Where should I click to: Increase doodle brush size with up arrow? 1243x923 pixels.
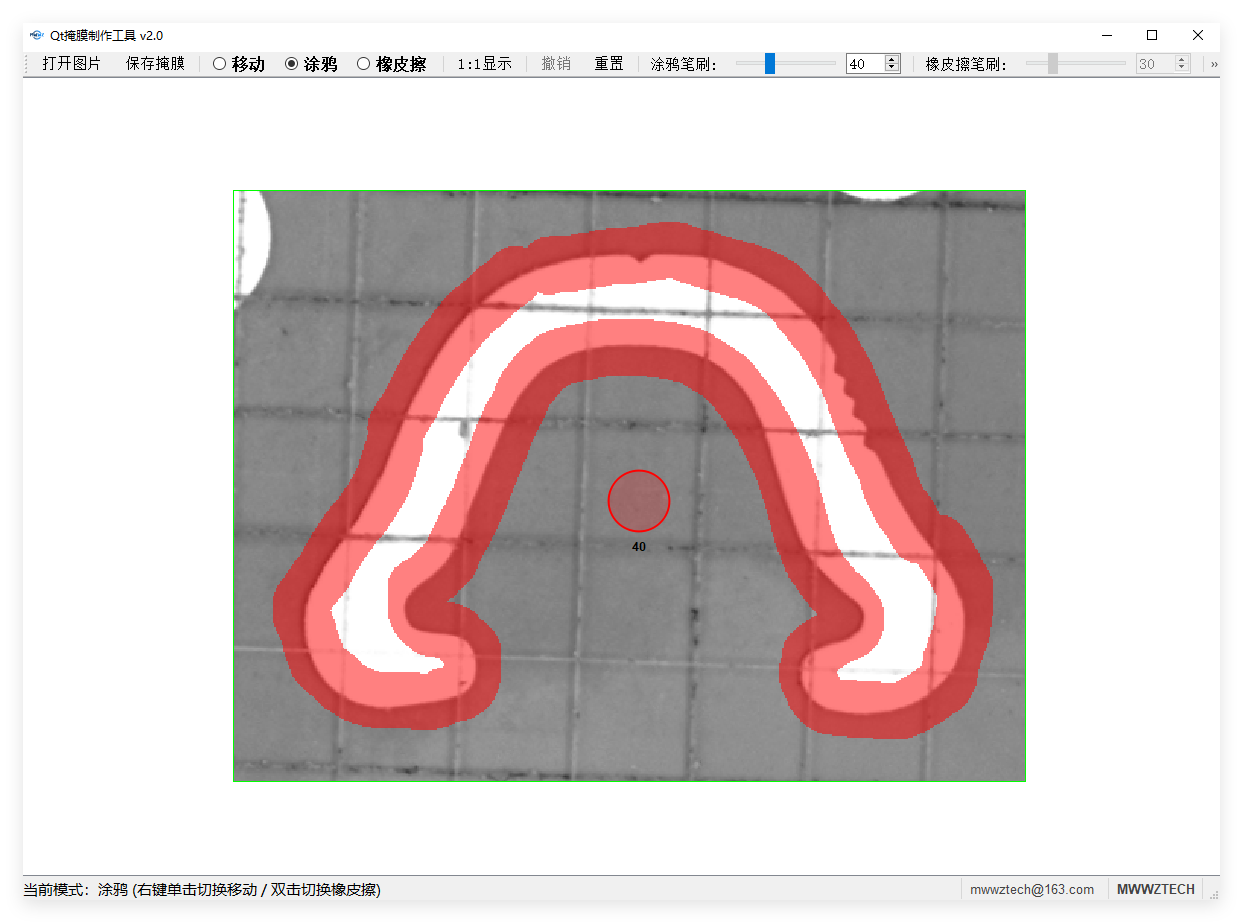tap(892, 60)
